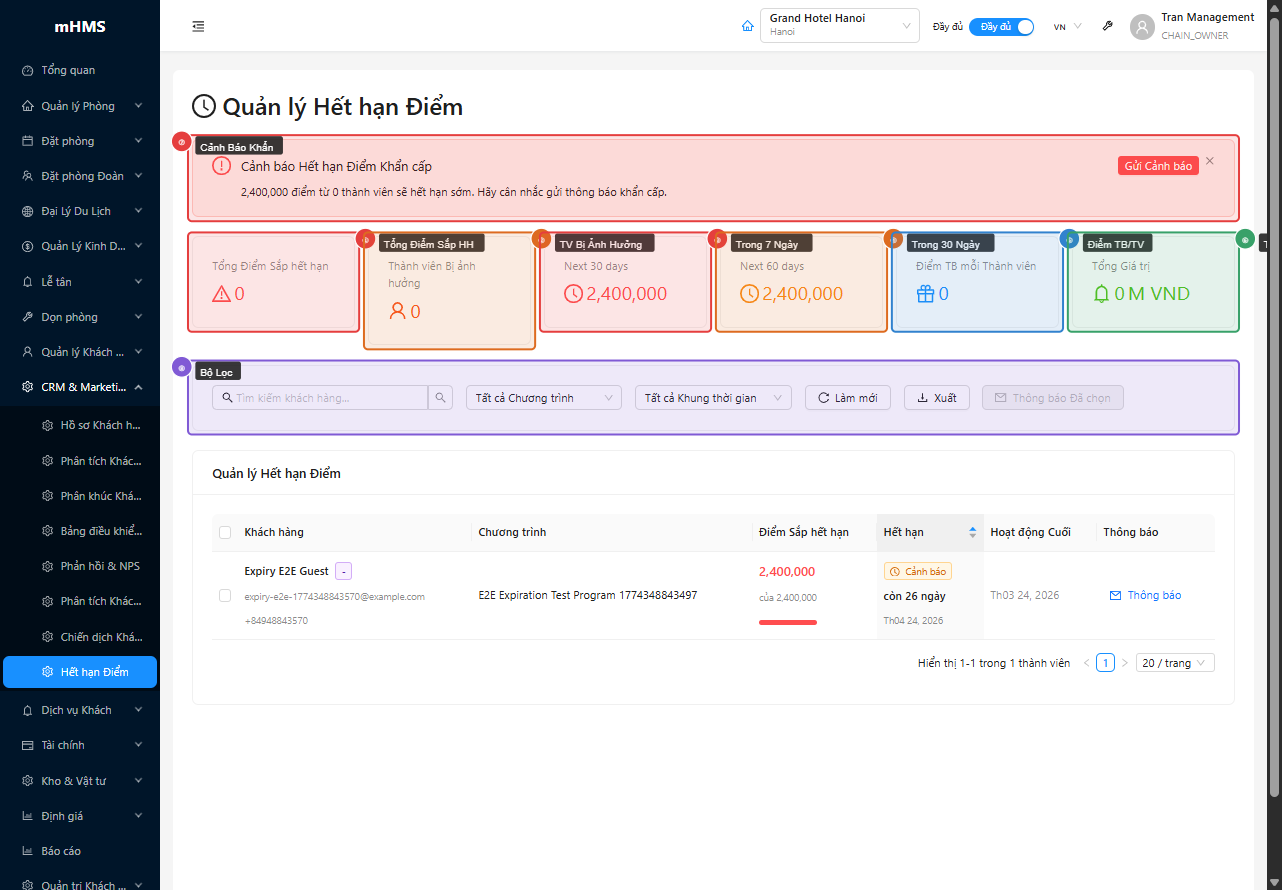
Task: Click the user avatar icon
Action: (1142, 27)
